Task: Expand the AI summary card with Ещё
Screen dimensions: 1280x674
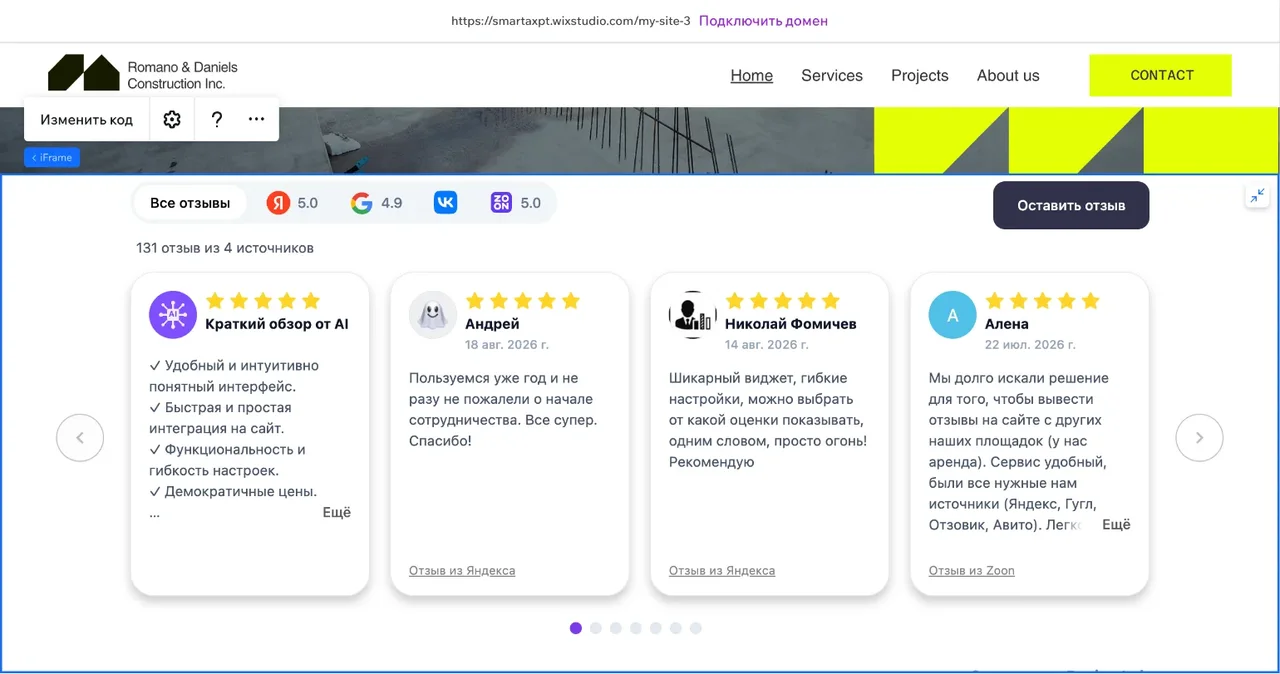Action: click(x=337, y=512)
